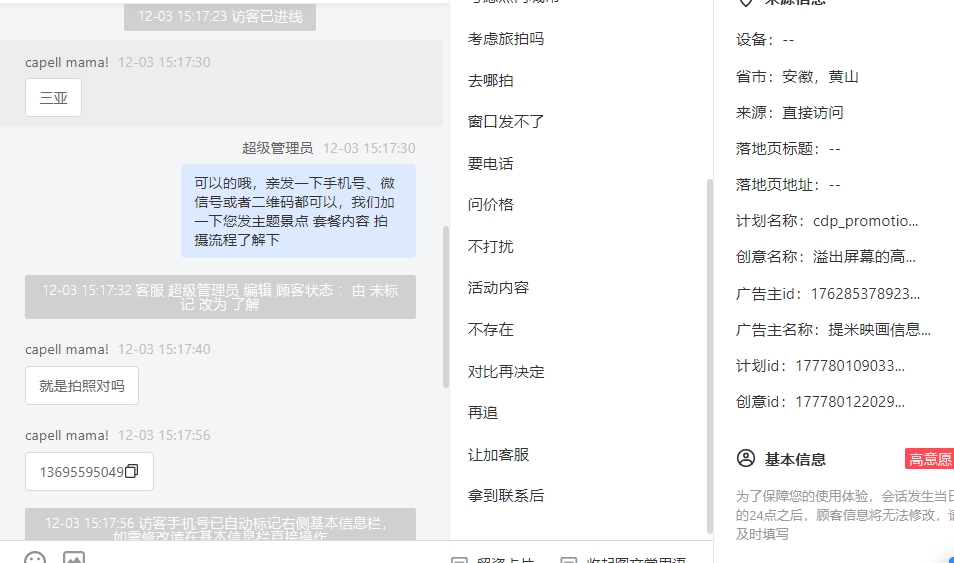Click the 计划id 177780109033... value
This screenshot has width=954, height=563.
coord(850,366)
